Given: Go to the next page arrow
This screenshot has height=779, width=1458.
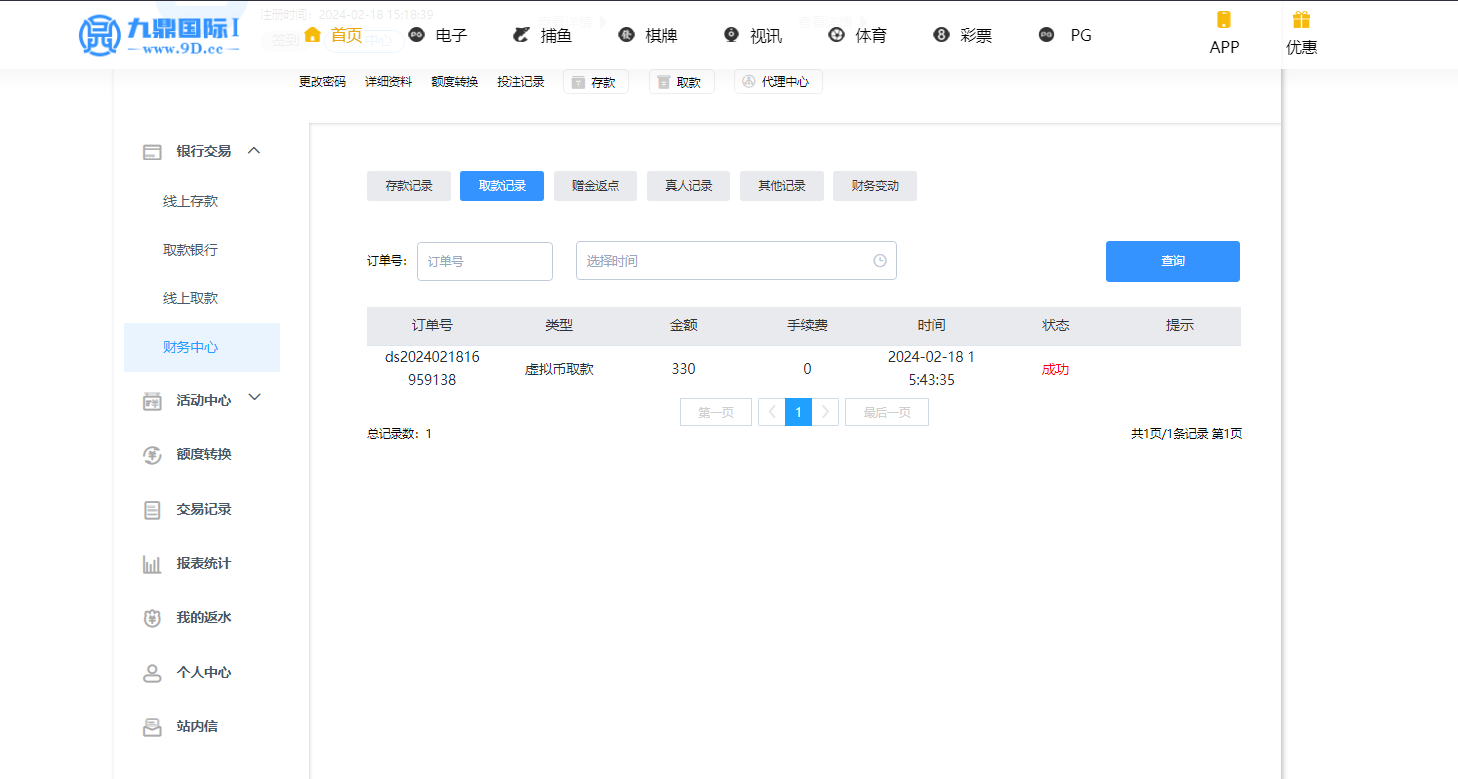Looking at the screenshot, I should tap(825, 412).
